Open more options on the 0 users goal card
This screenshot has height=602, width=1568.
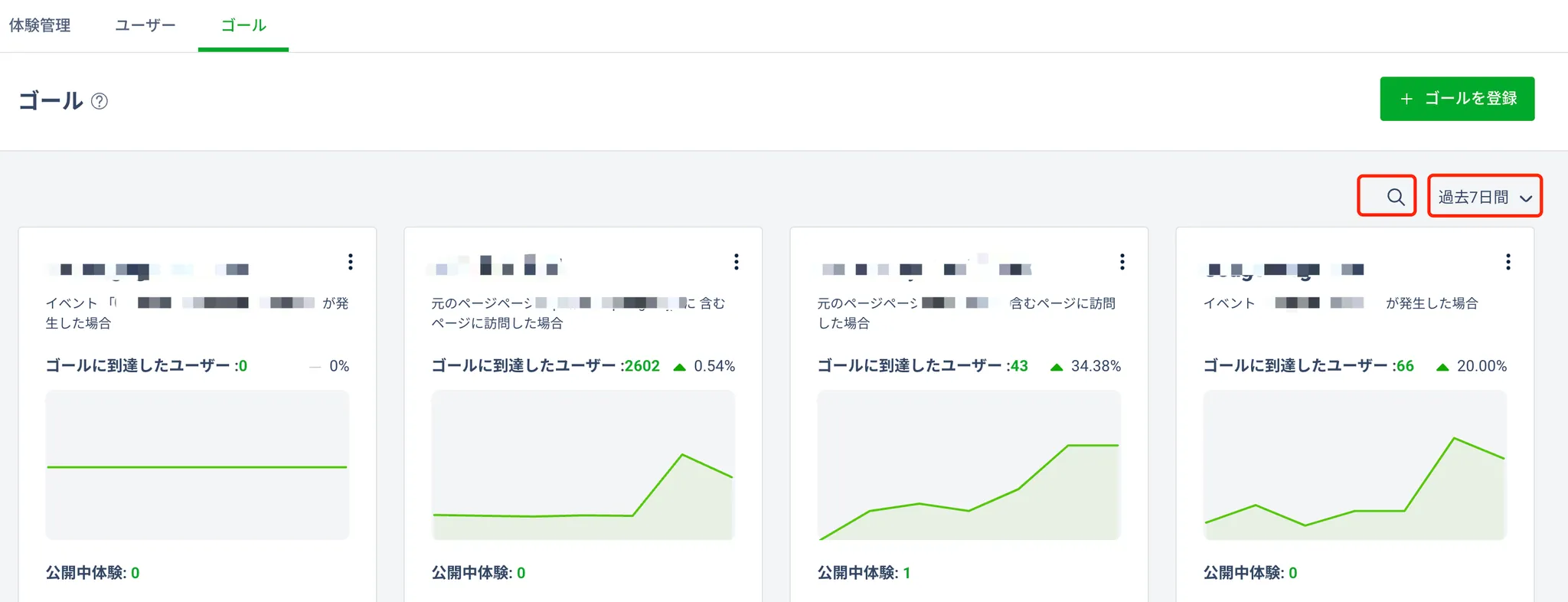[x=351, y=262]
